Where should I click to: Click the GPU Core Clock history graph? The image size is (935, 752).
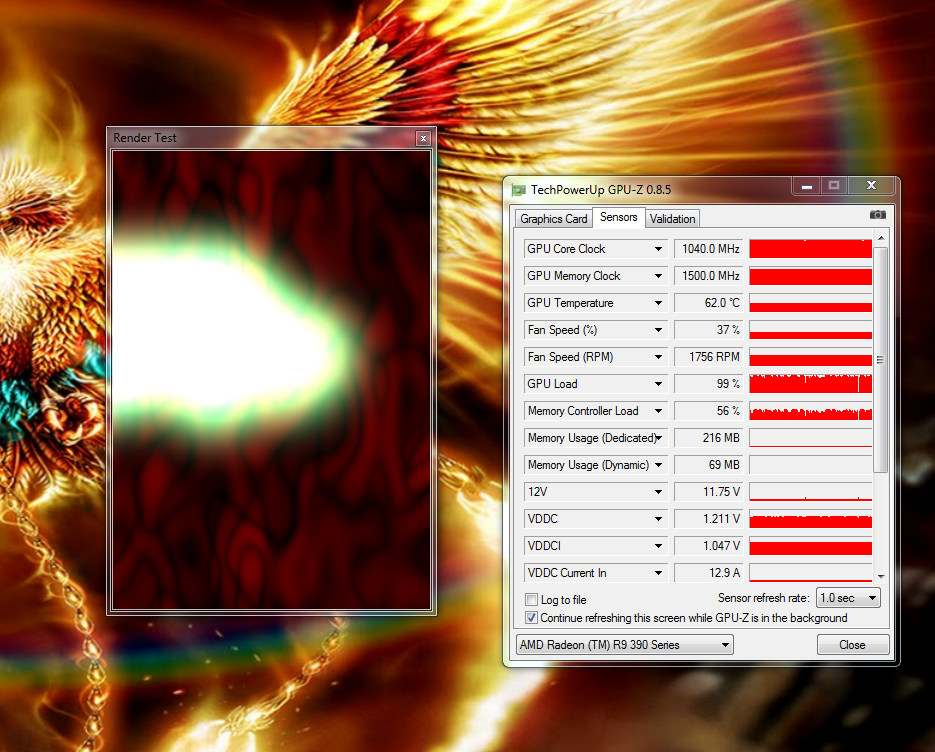[810, 249]
